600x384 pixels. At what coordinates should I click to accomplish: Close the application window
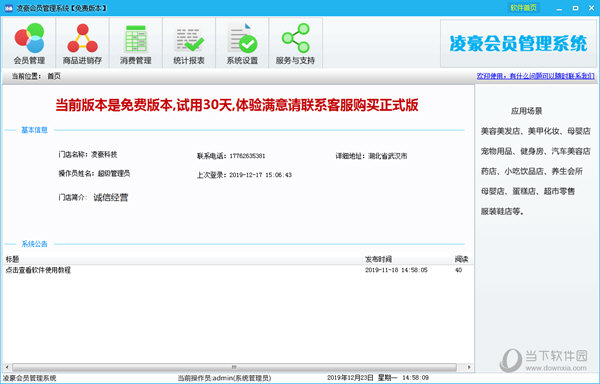(591, 8)
